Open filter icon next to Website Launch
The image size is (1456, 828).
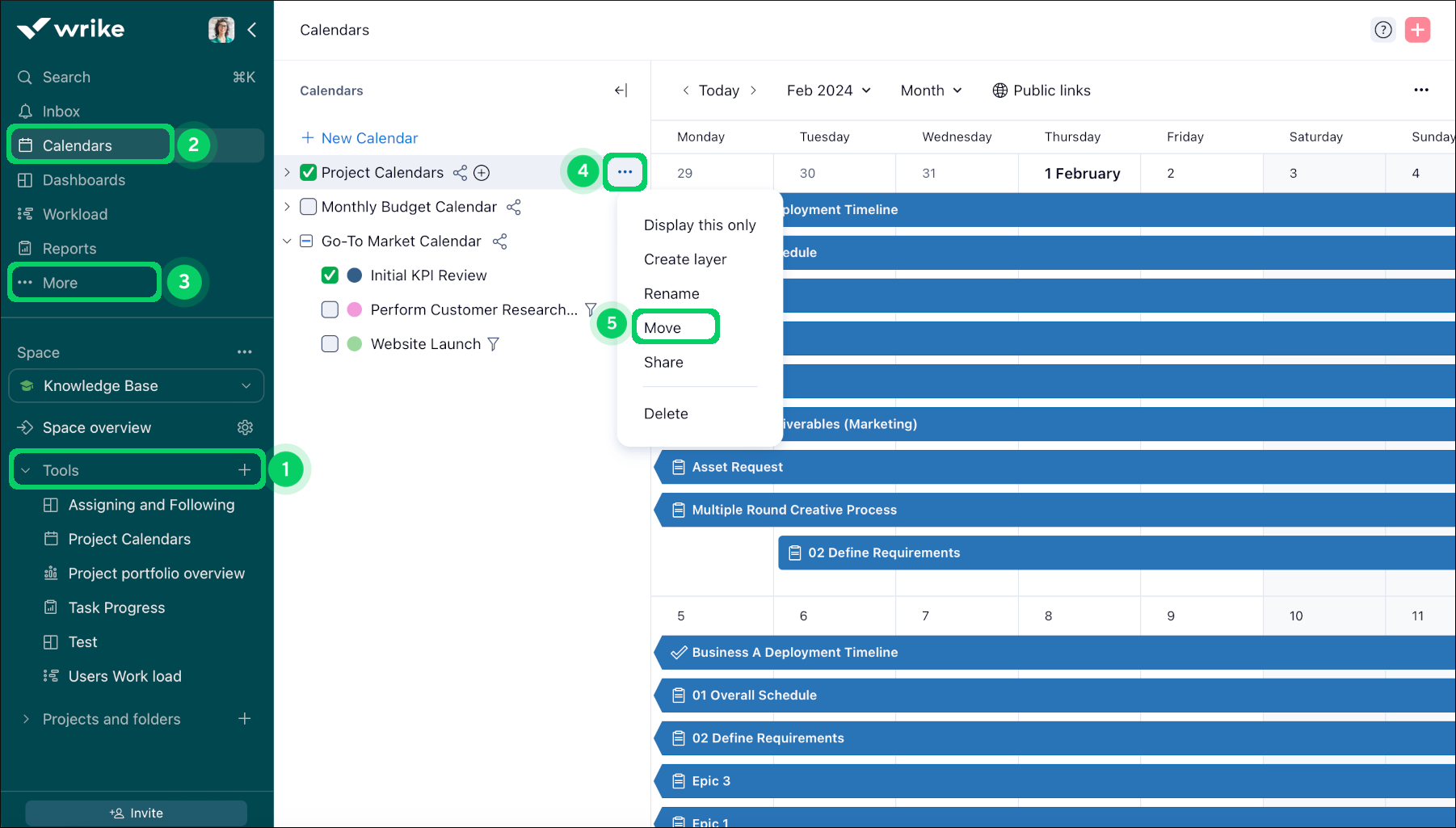[494, 344]
